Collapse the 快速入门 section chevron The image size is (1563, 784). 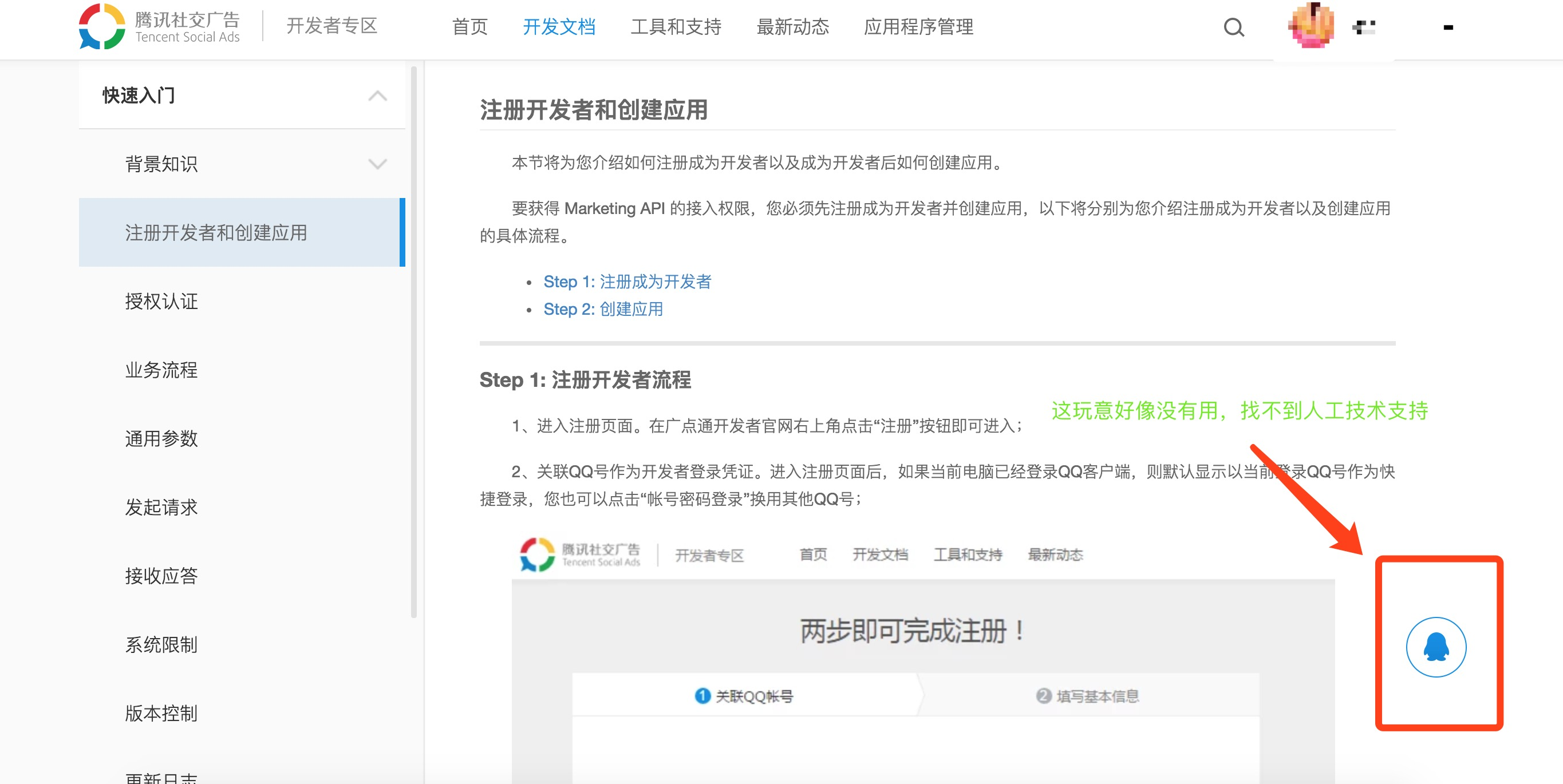point(377,96)
